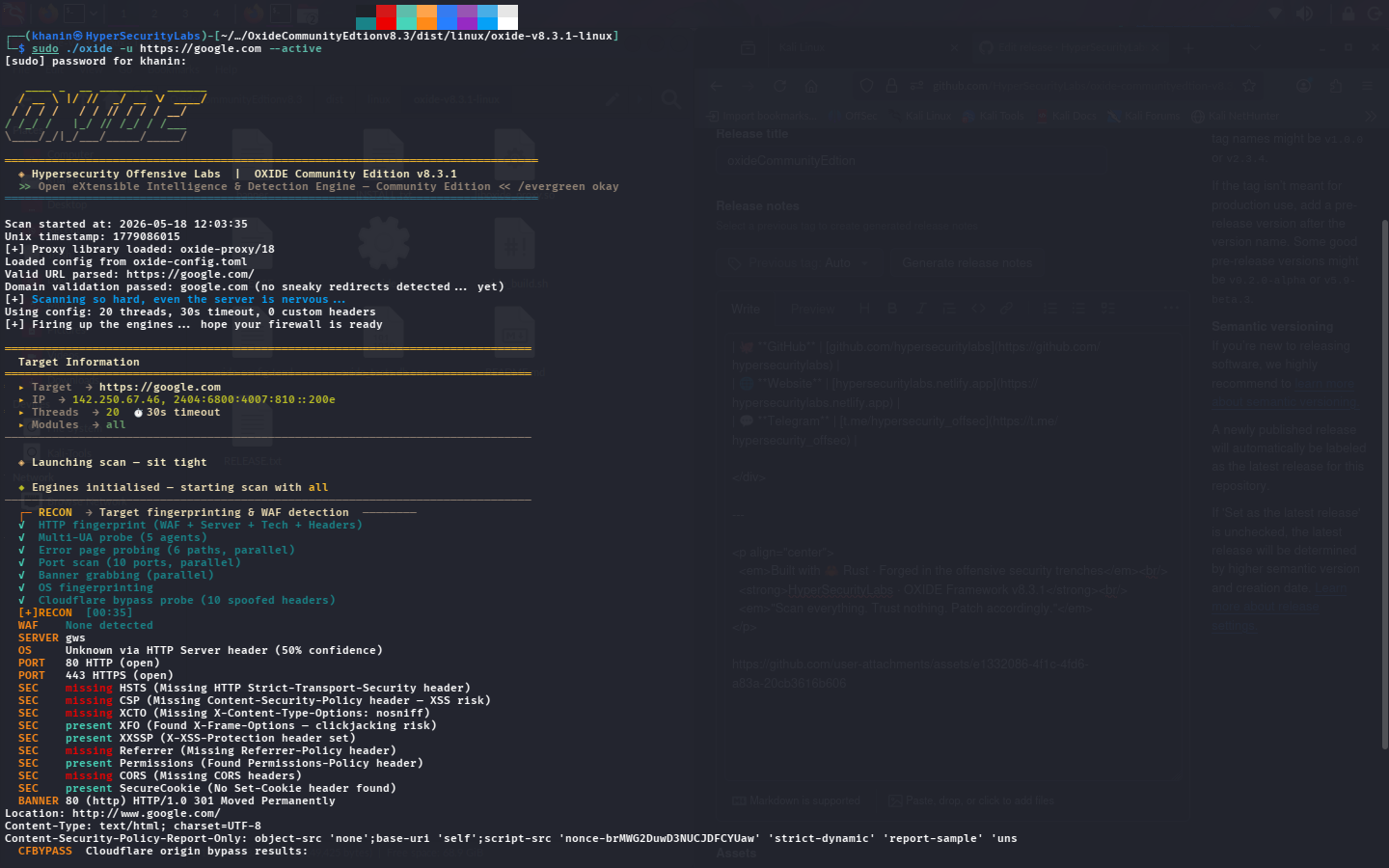The height and width of the screenshot is (868, 1389).
Task: Open more formatting options in the editor toolbar
Action: (x=1170, y=309)
